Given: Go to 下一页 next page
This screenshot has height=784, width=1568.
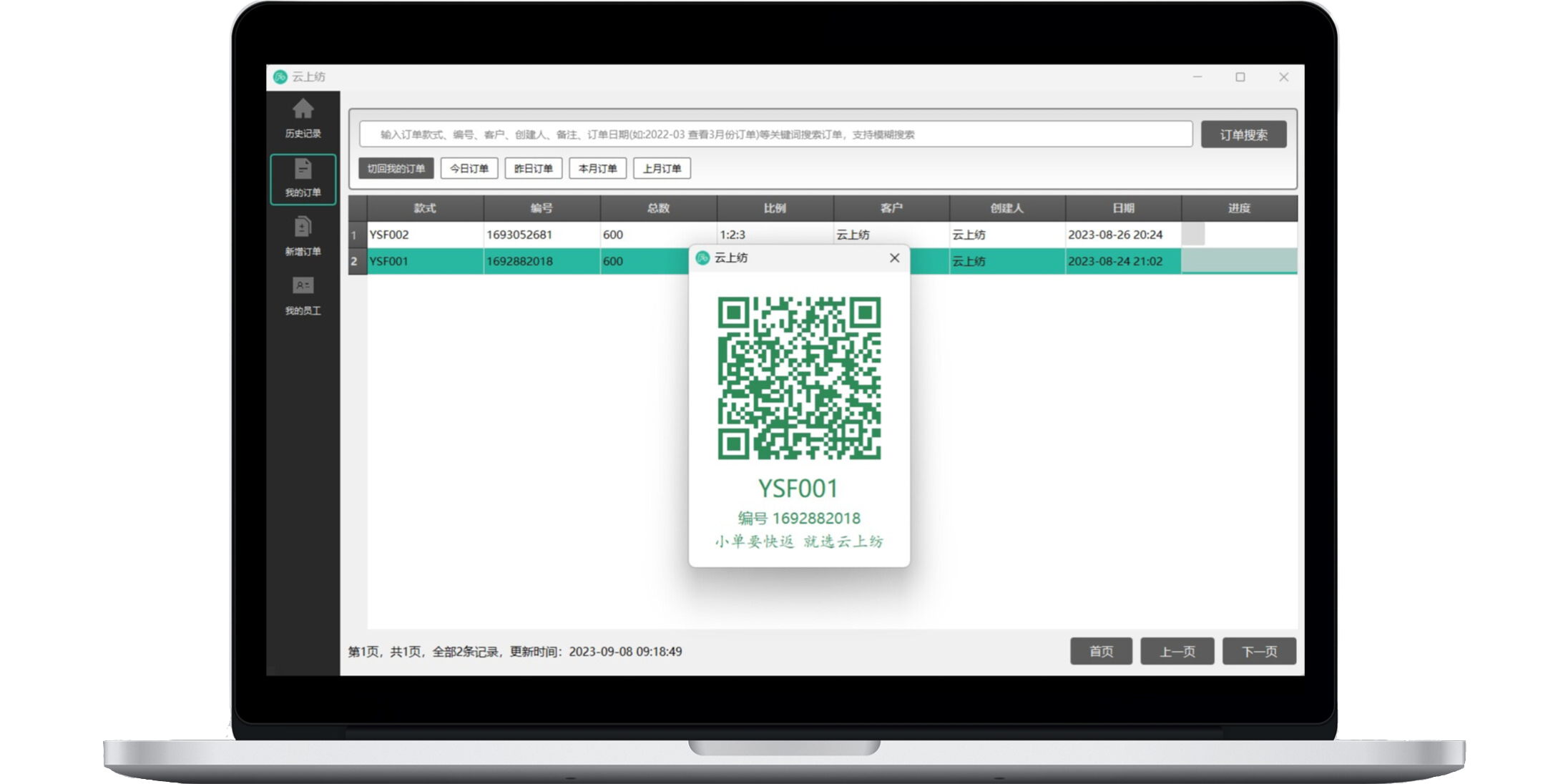Looking at the screenshot, I should 1259,651.
